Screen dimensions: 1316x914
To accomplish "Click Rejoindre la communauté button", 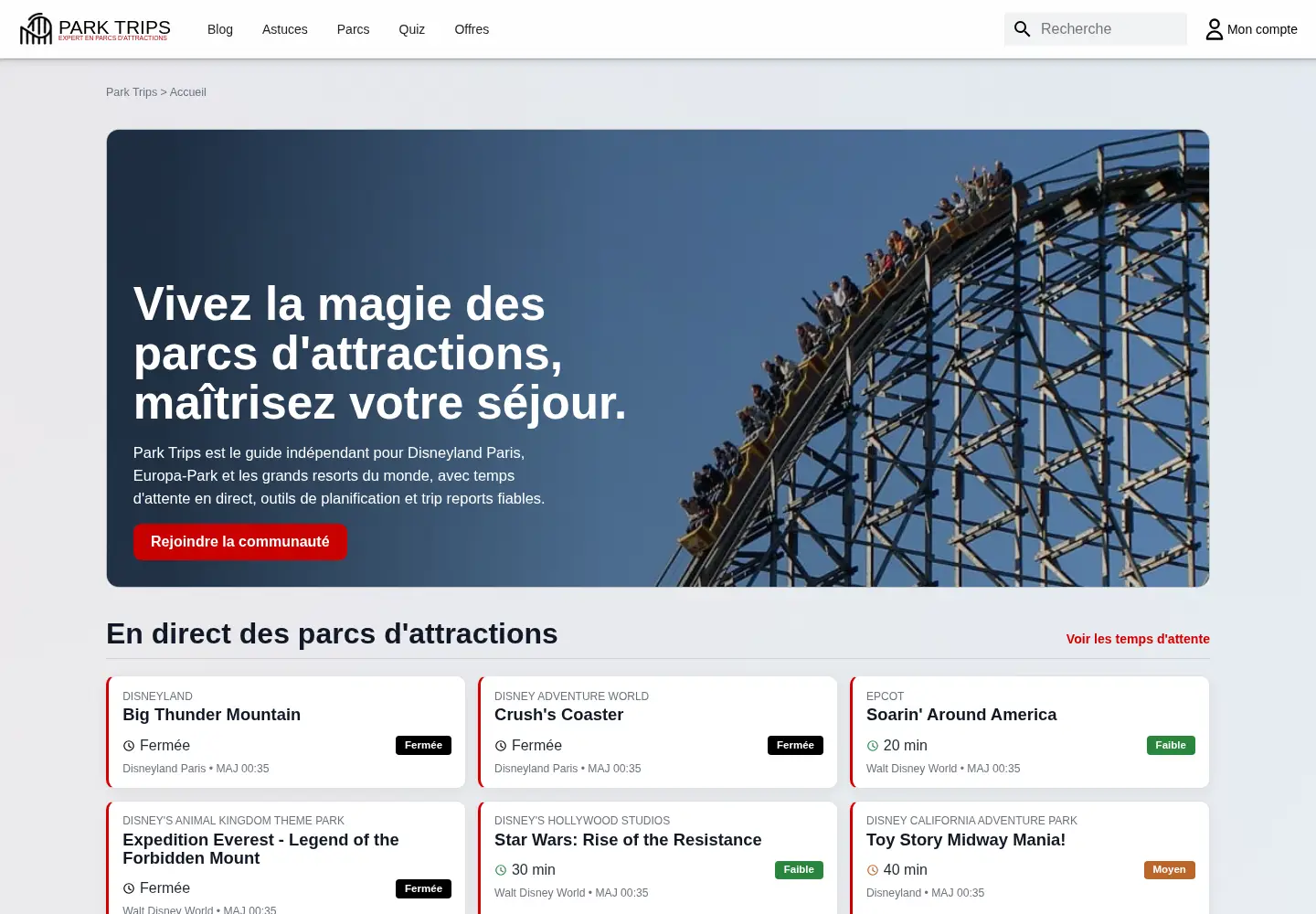I will (x=240, y=542).
